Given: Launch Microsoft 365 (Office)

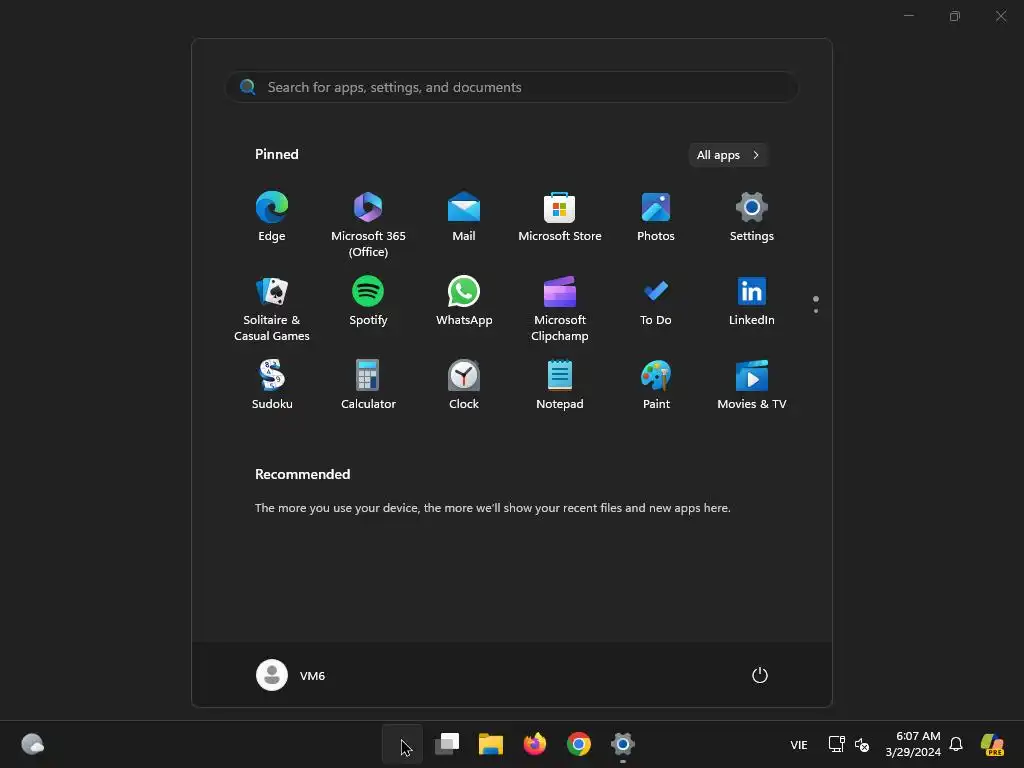Looking at the screenshot, I should [x=368, y=224].
